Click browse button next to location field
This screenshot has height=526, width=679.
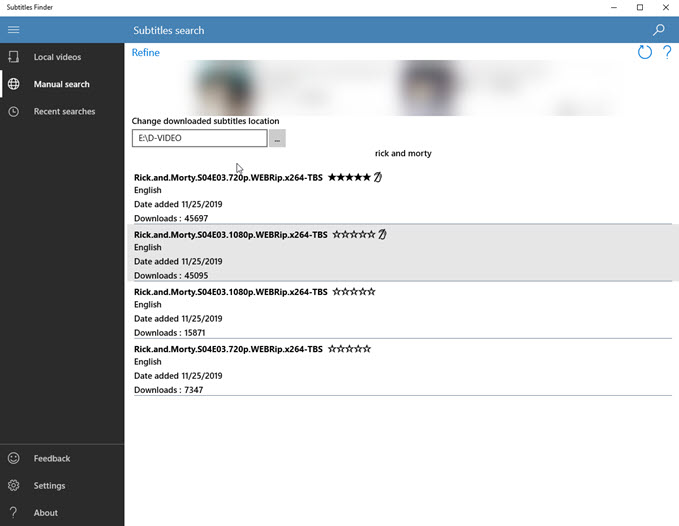click(x=277, y=138)
